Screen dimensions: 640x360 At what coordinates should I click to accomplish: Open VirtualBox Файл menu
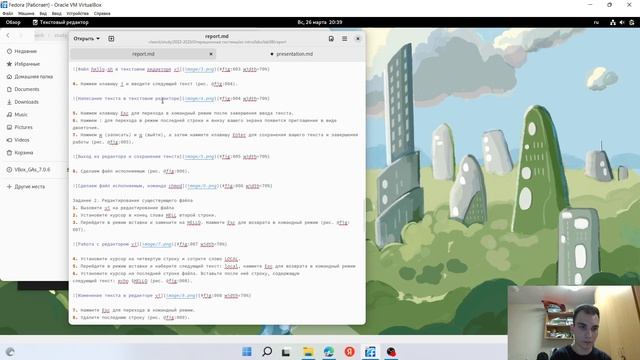(7, 13)
